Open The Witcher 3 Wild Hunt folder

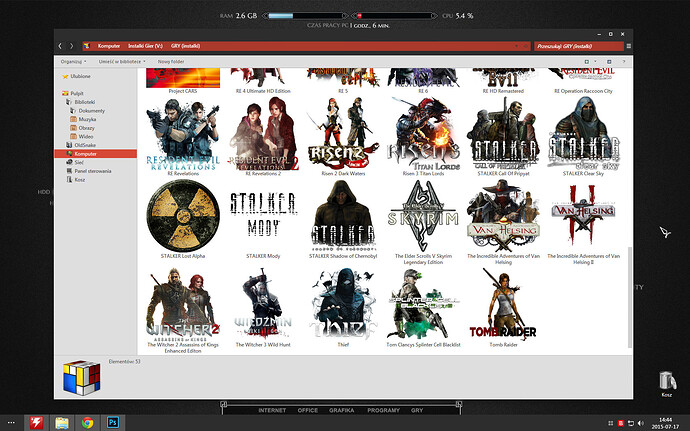(x=263, y=304)
